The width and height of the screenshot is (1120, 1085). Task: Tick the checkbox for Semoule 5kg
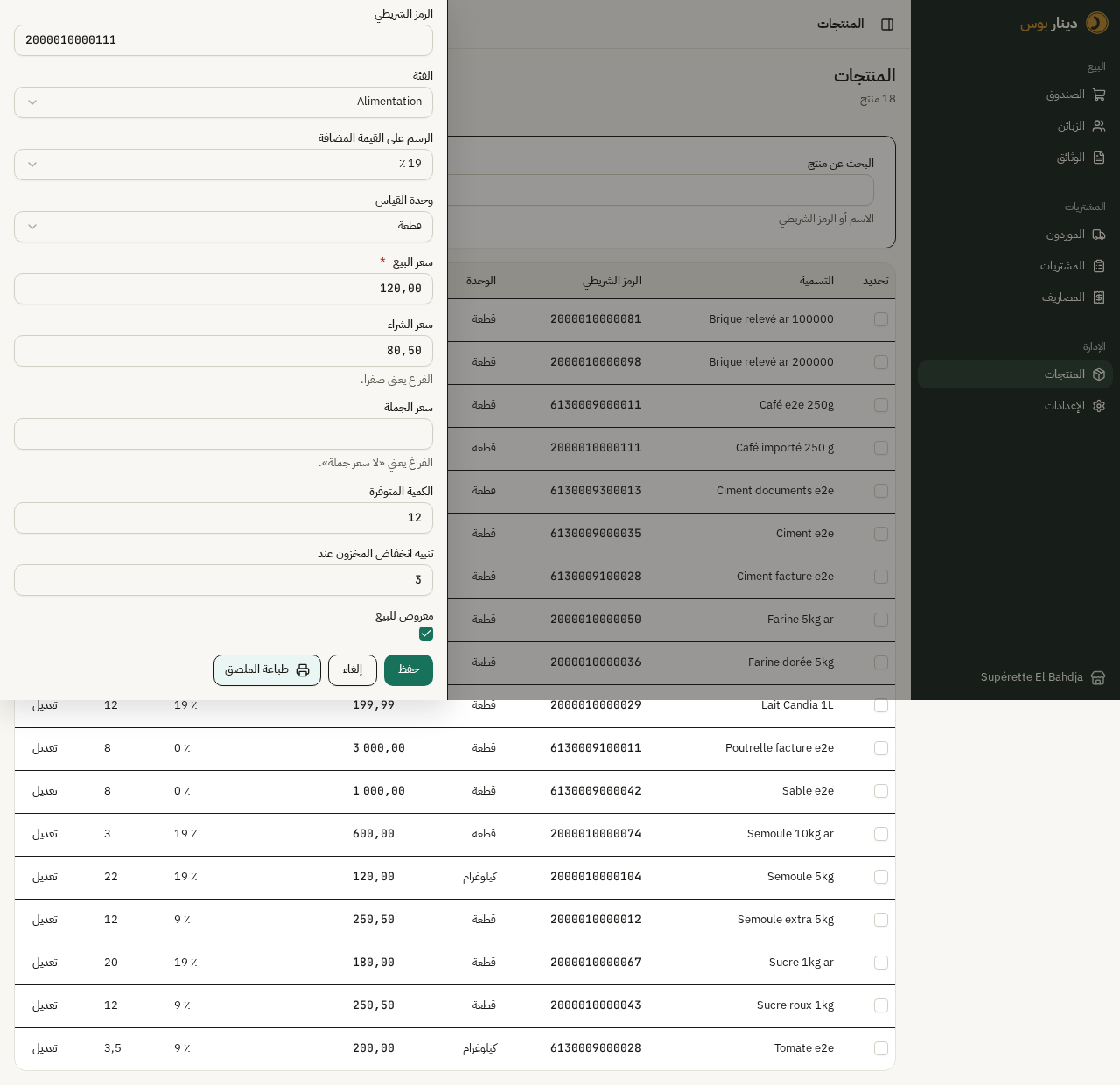tap(881, 877)
